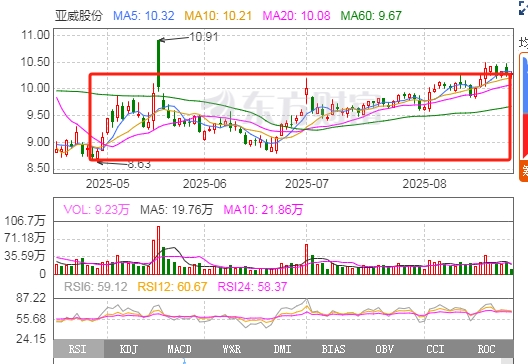Click the MA10: 10.21 legend label
This screenshot has height=364, width=528.
218,15
